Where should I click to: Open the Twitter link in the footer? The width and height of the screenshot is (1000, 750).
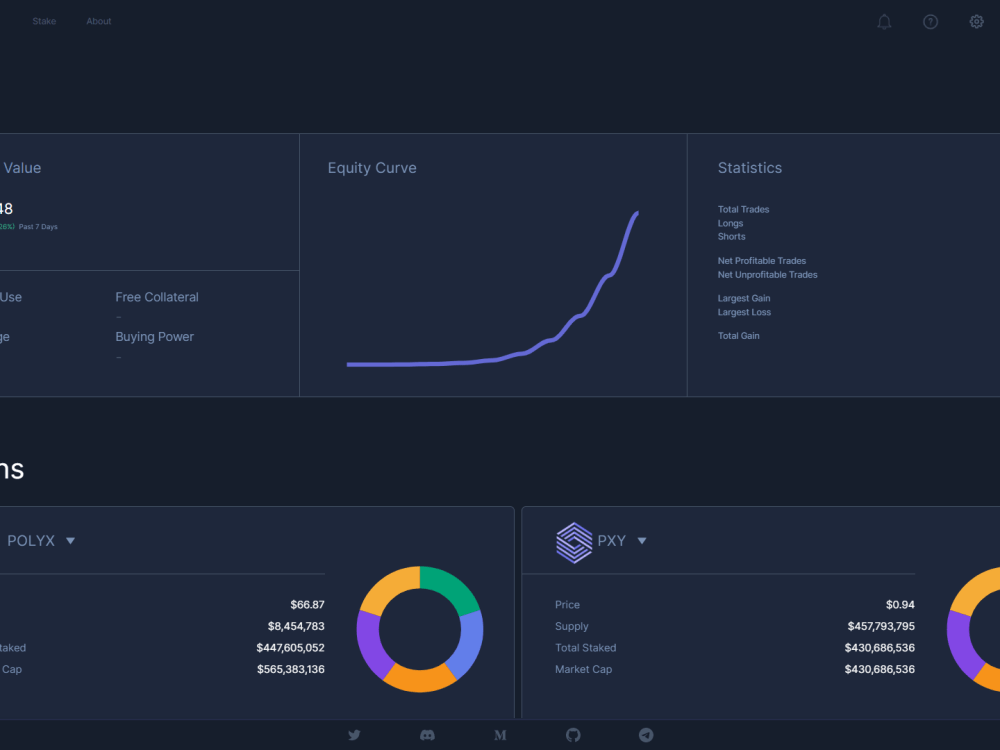pos(354,735)
